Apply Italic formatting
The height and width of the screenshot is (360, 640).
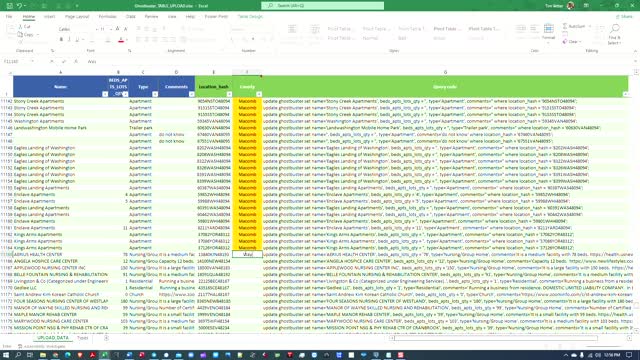tap(69, 40)
